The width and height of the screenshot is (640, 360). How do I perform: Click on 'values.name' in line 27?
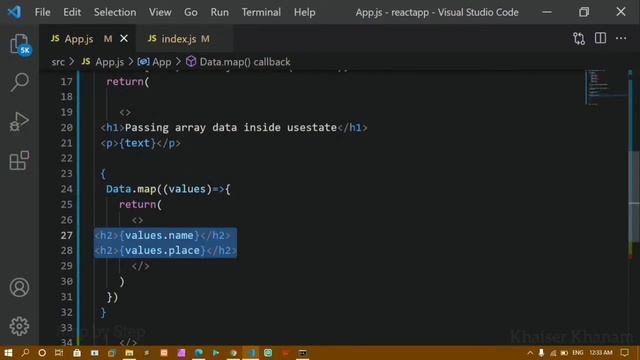[159, 236]
